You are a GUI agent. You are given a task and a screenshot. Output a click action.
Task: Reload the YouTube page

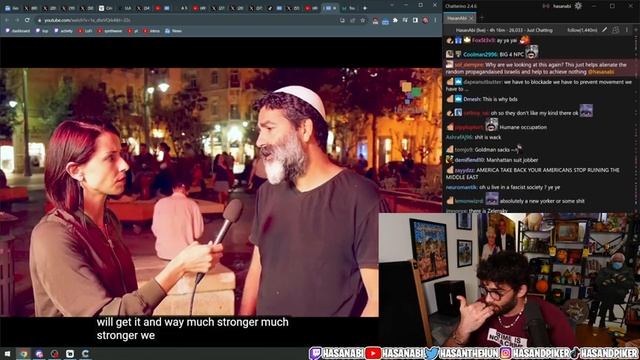click(x=27, y=20)
